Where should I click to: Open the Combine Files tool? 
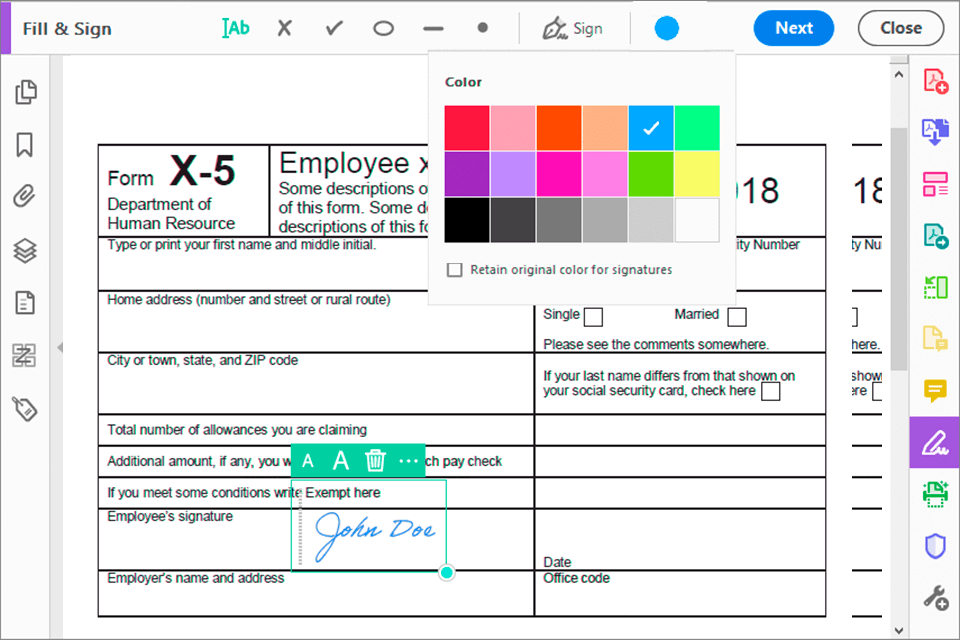coord(936,132)
